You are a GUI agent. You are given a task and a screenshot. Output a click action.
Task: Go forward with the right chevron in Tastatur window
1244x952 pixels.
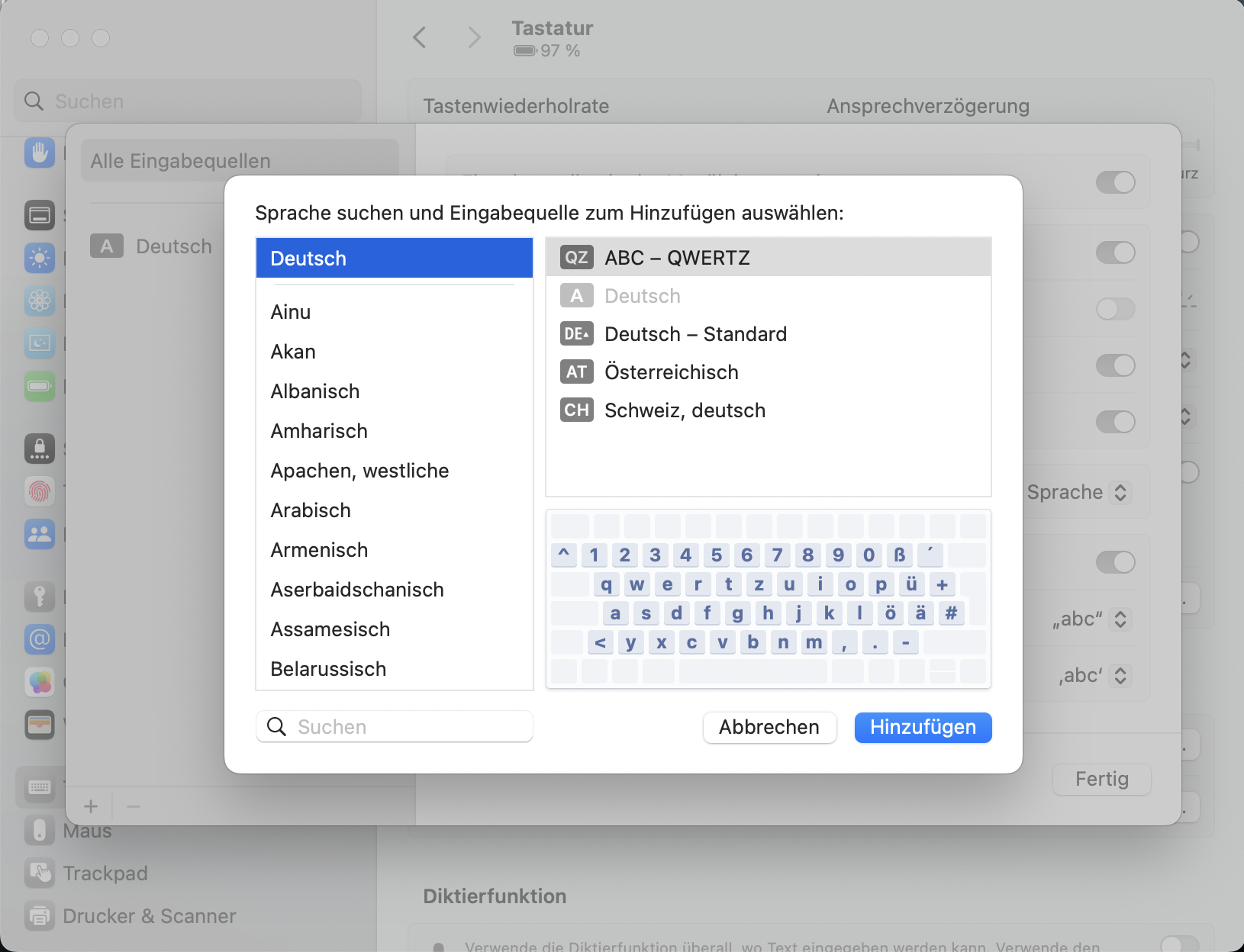pos(475,37)
